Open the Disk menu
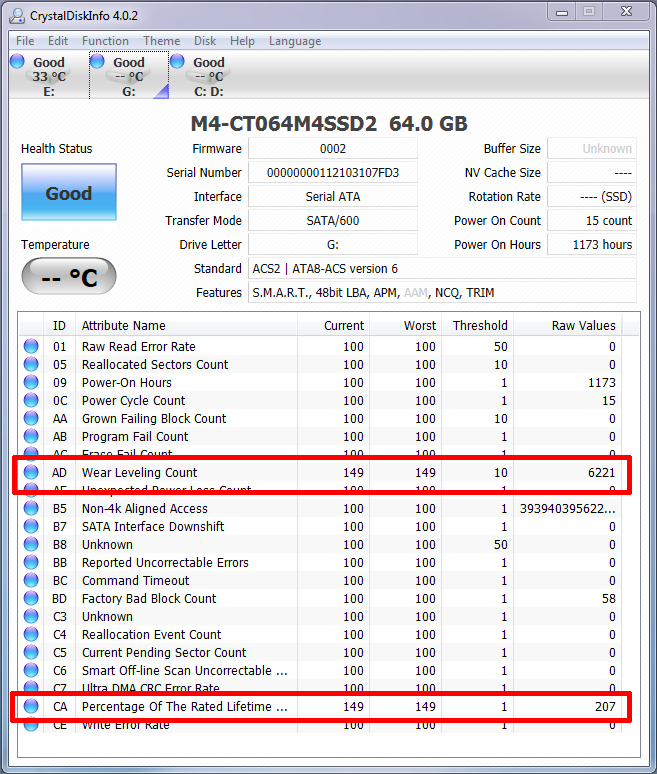This screenshot has width=657, height=774. point(205,41)
